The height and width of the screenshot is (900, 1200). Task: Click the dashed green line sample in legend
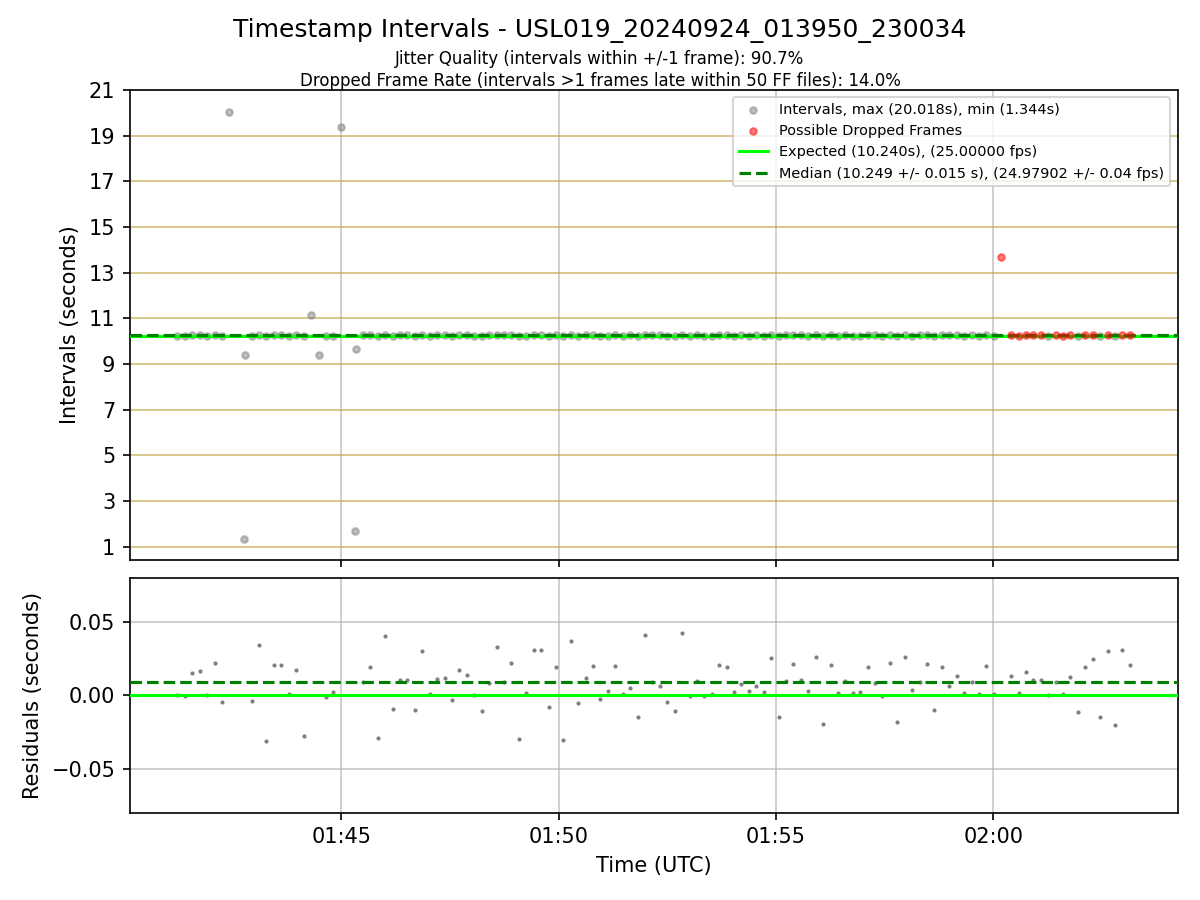[754, 173]
